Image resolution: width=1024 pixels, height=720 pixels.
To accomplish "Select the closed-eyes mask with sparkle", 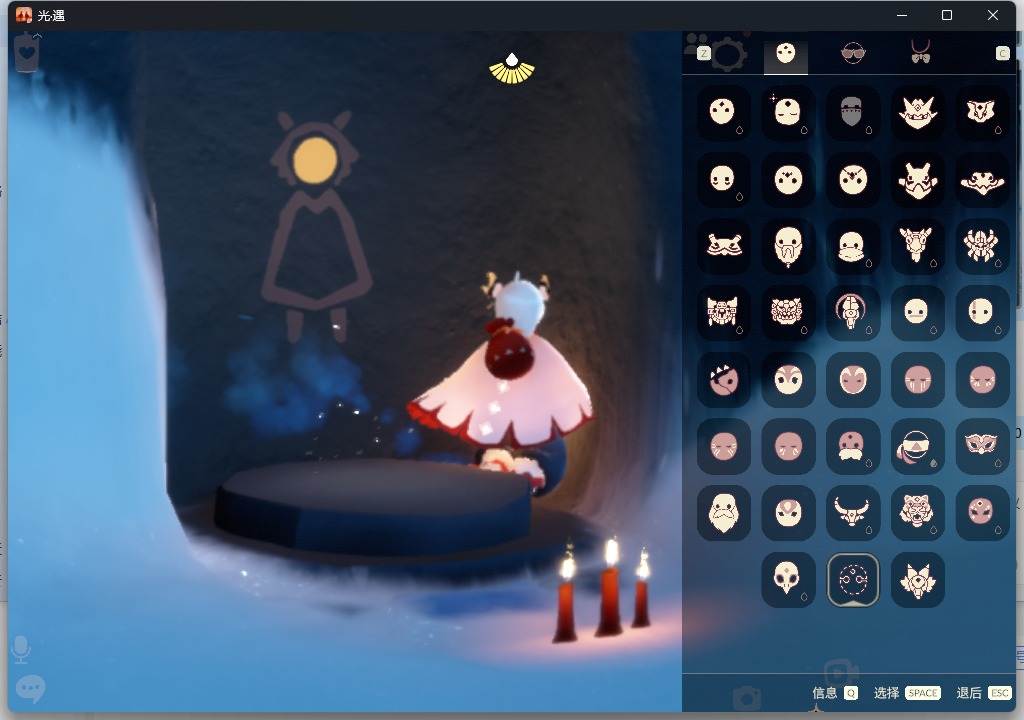I will (788, 112).
